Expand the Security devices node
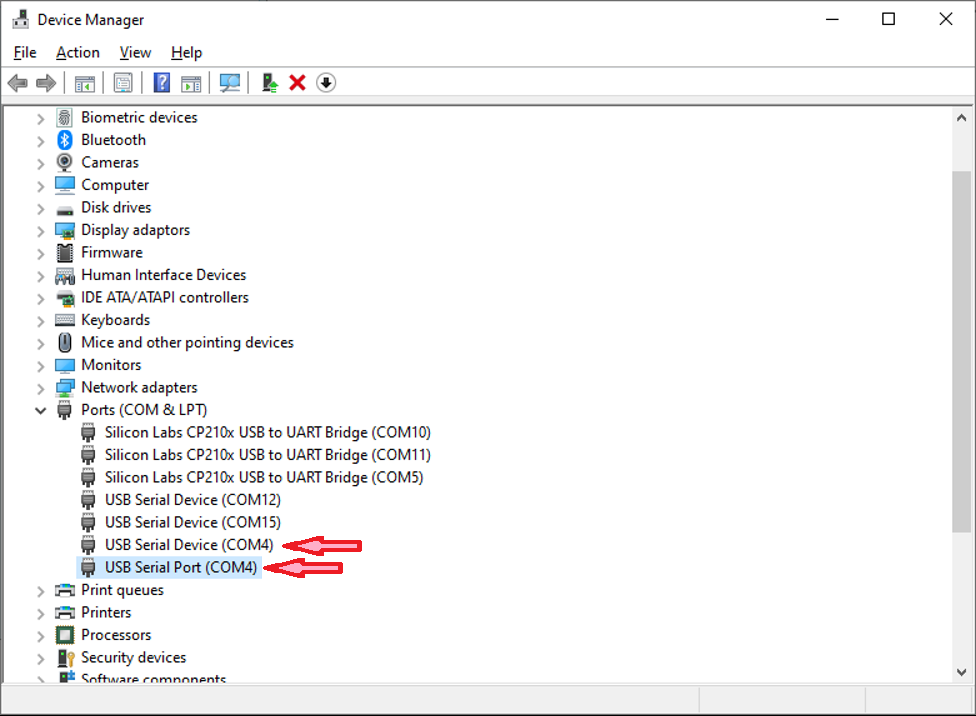Viewport: 976px width, 716px height. coord(40,658)
